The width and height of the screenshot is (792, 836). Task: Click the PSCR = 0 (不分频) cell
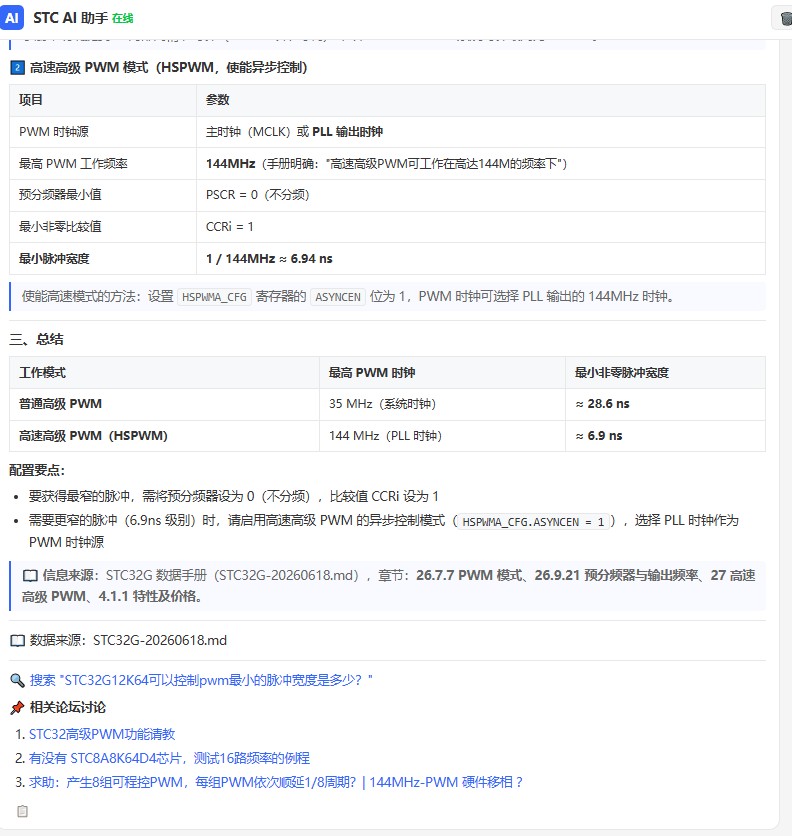click(x=481, y=195)
